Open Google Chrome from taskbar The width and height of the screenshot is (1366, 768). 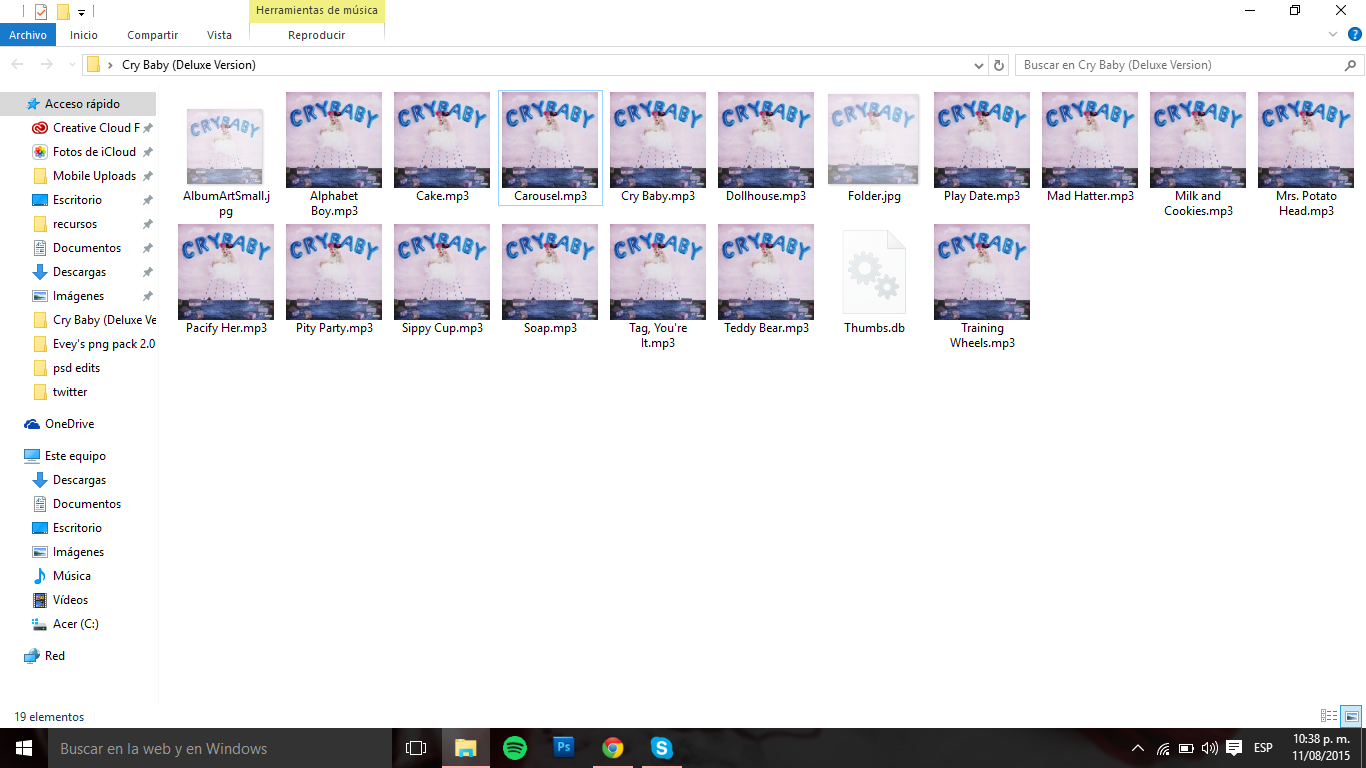613,748
